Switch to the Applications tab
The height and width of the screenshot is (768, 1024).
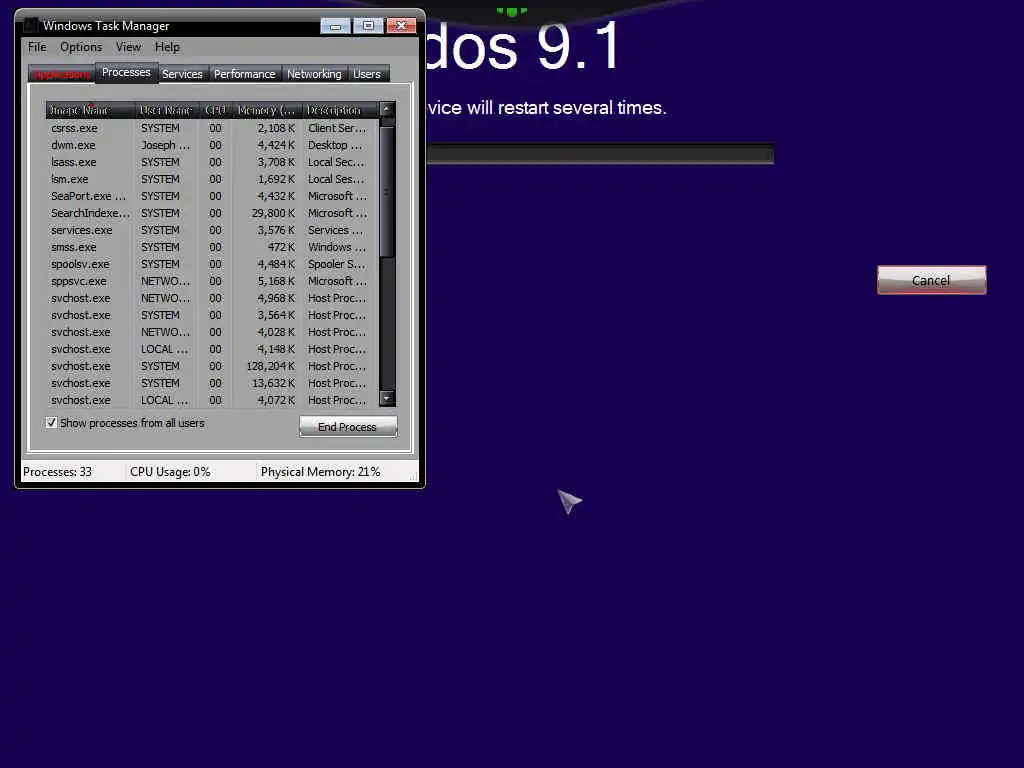point(62,74)
